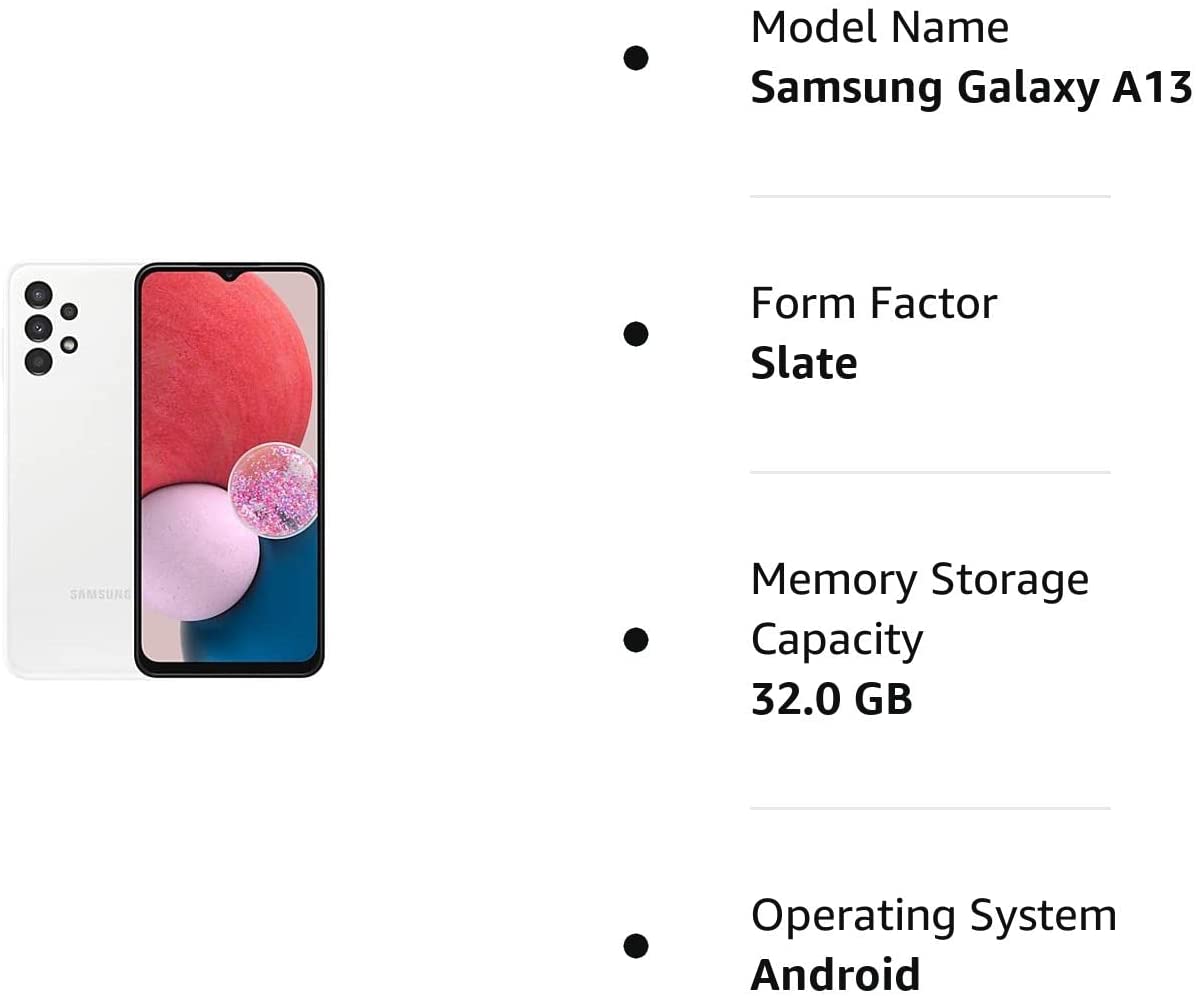Select the "Slate" value text
This screenshot has width=1196, height=996.
804,363
